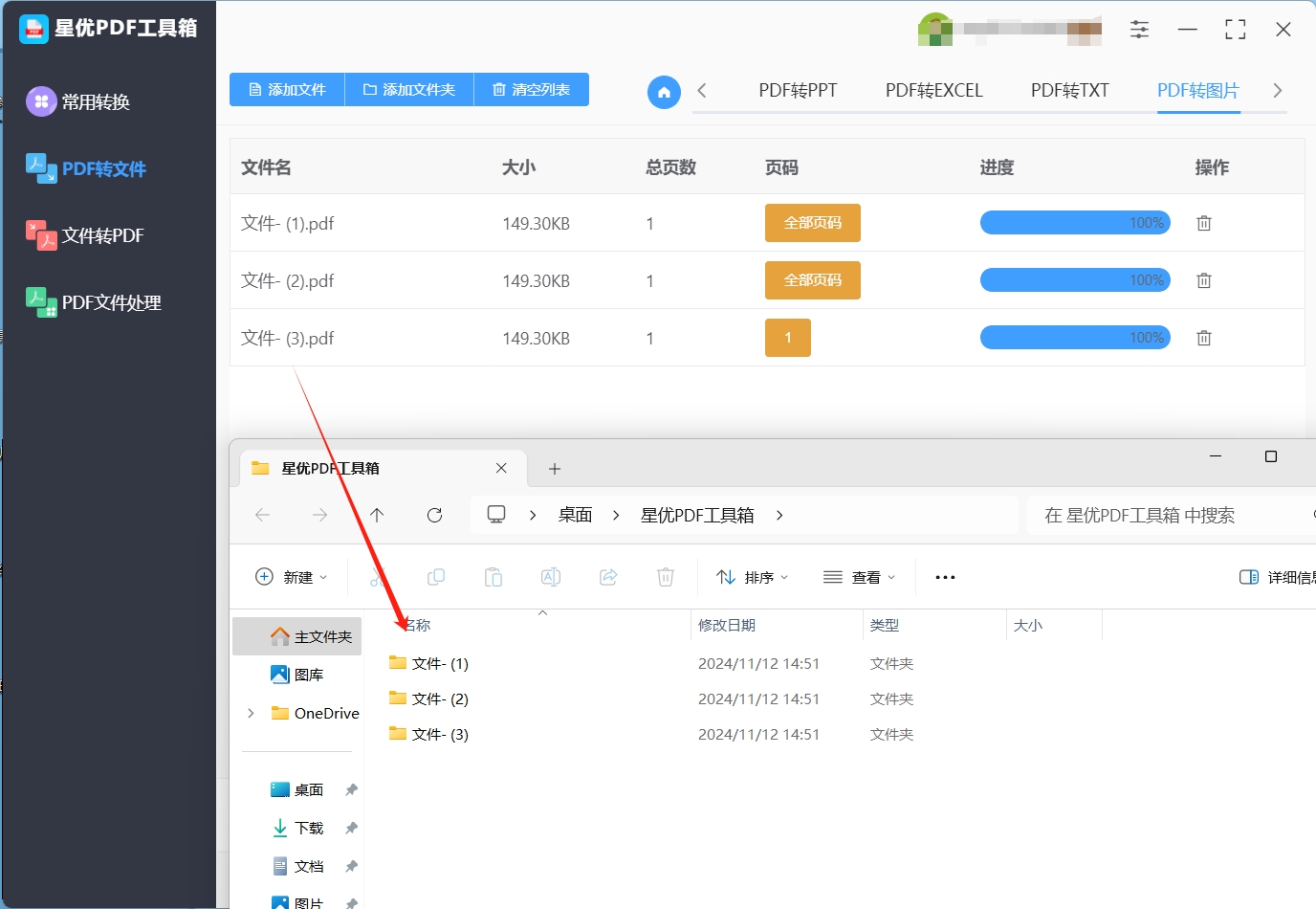Click page number 1 button for 文件- (3).pdf
This screenshot has height=909, width=1316.
click(788, 338)
